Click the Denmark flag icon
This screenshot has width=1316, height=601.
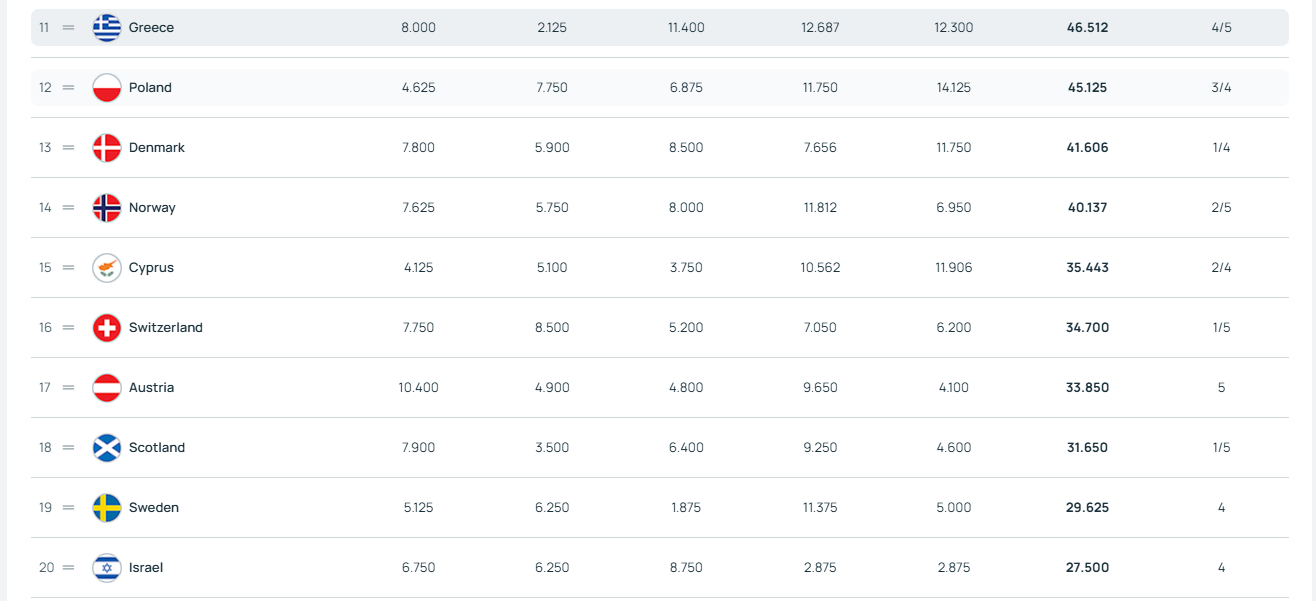pyautogui.click(x=107, y=148)
